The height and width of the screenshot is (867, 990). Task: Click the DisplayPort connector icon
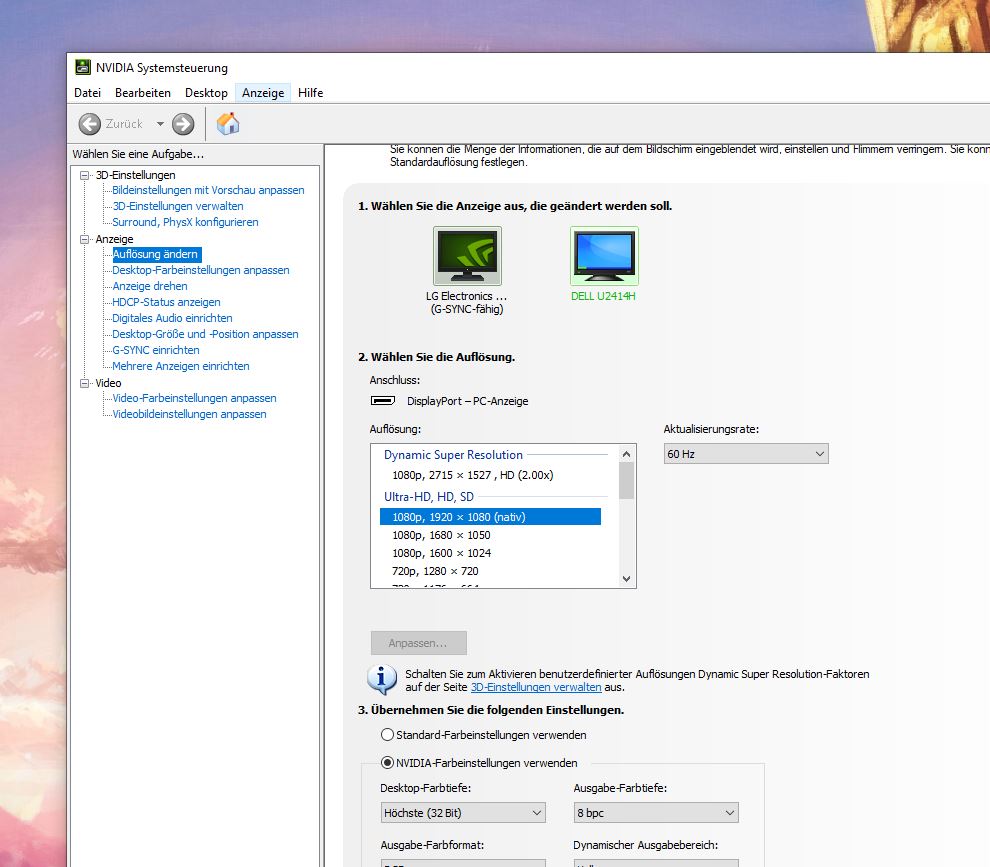click(x=383, y=400)
